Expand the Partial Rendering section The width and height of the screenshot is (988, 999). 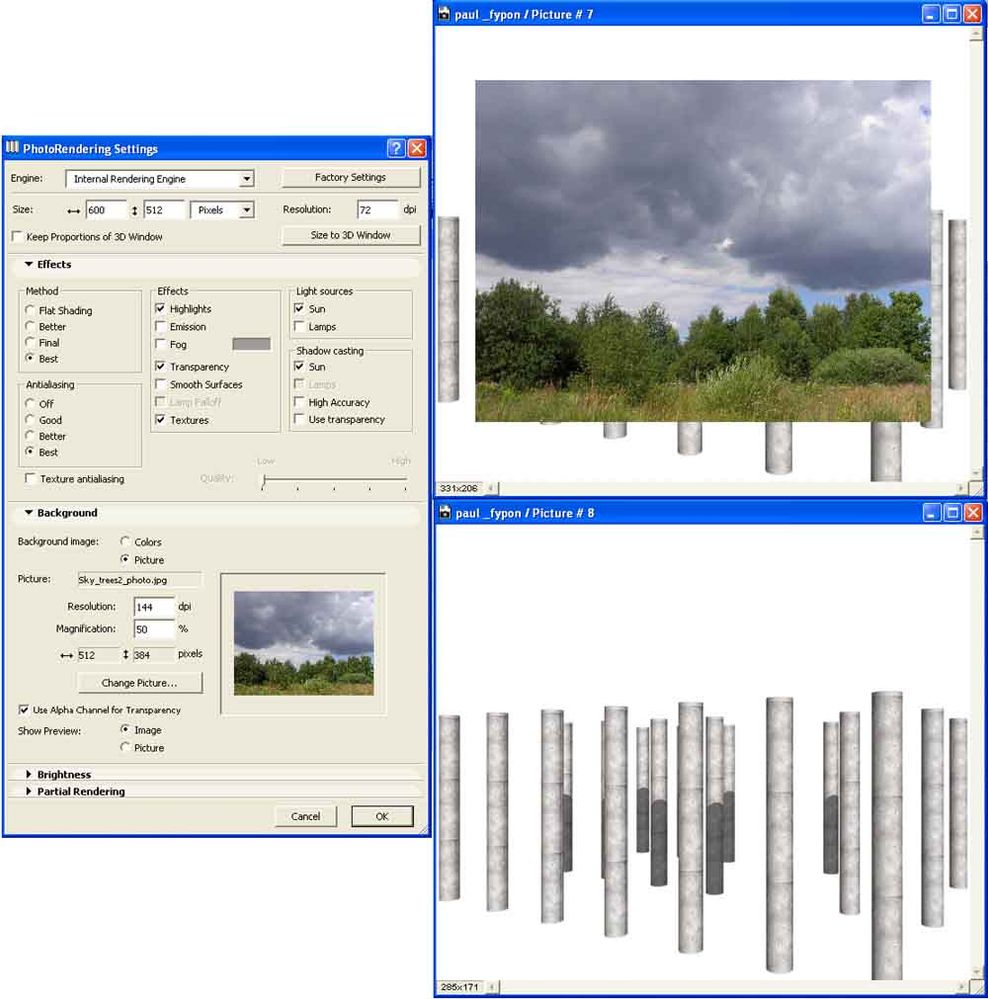pyautogui.click(x=29, y=791)
